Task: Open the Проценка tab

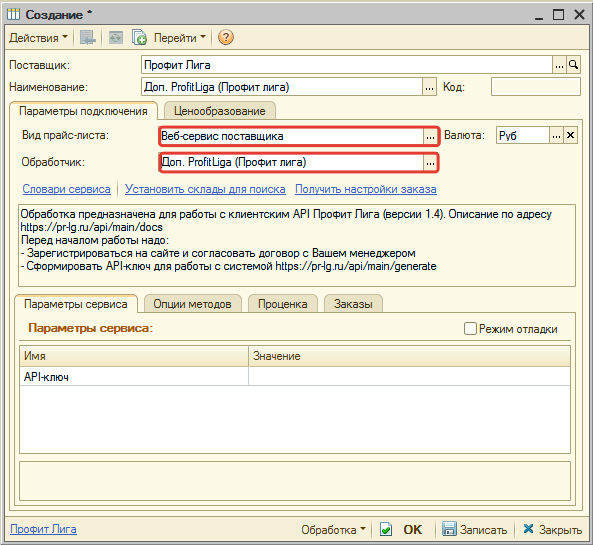Action: [283, 304]
